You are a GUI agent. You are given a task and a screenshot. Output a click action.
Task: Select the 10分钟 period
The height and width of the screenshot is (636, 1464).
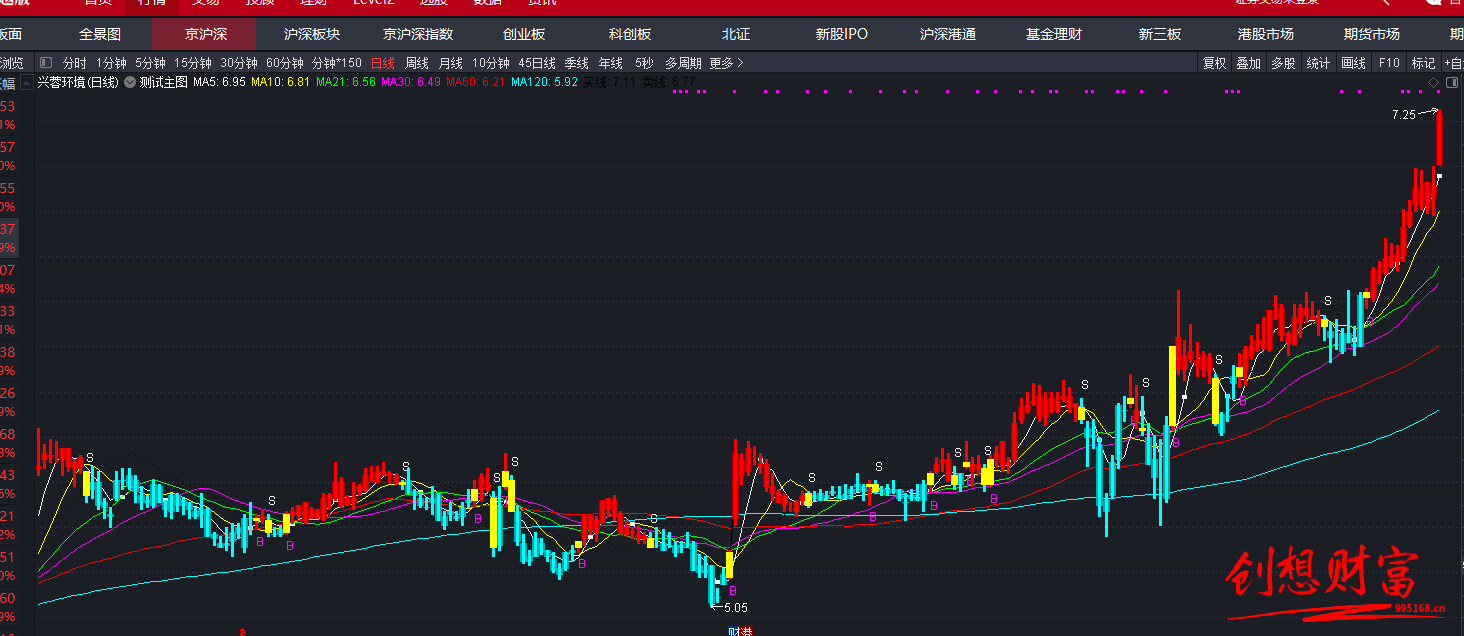point(491,63)
